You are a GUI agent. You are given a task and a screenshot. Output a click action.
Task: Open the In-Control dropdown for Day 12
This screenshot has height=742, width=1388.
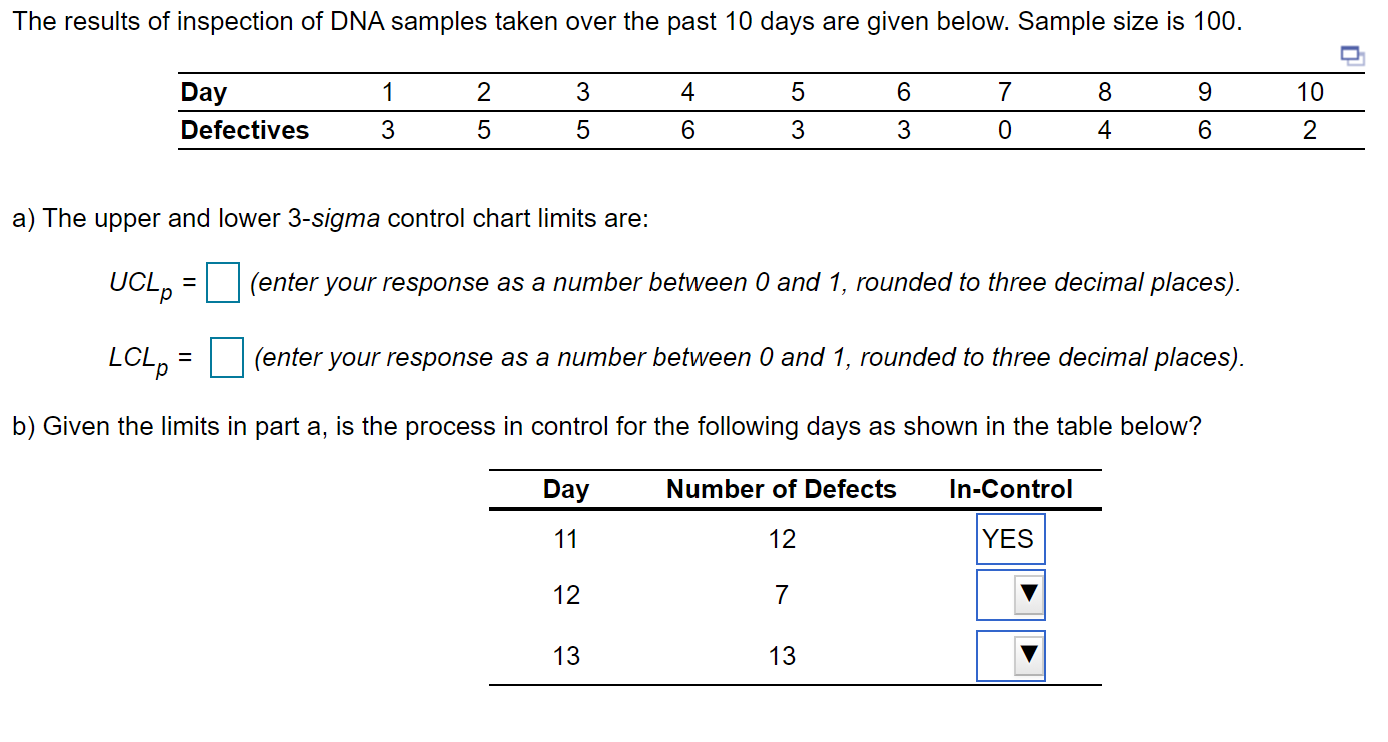click(x=1010, y=594)
